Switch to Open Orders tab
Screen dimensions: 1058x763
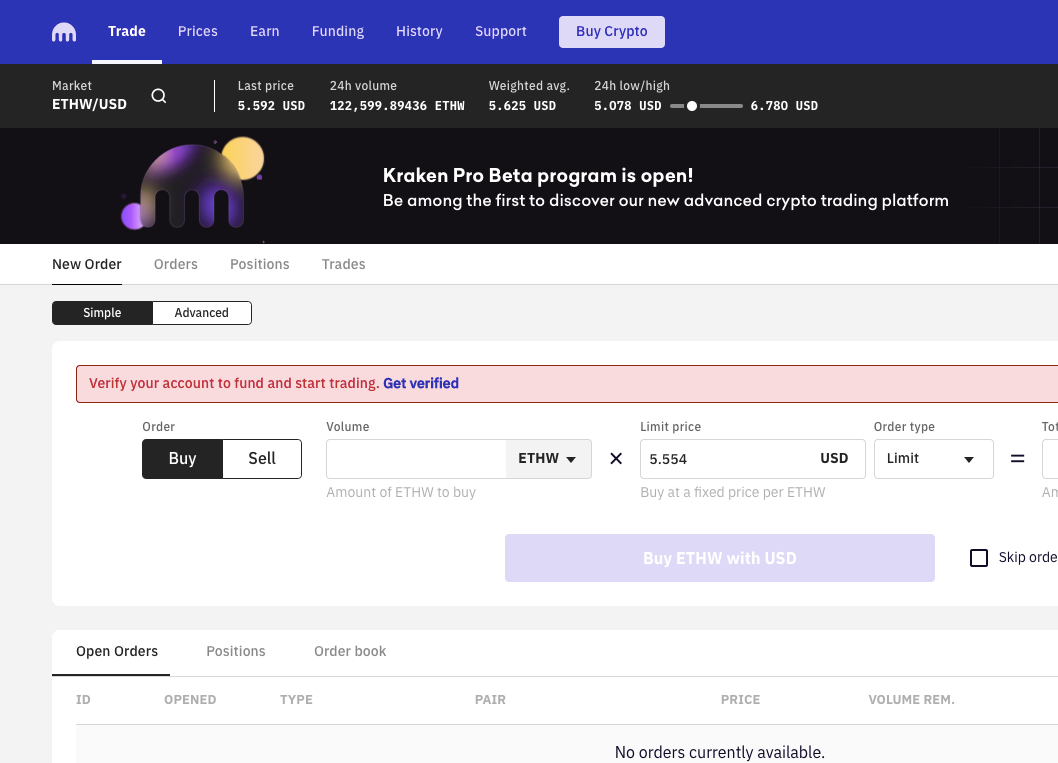tap(117, 652)
